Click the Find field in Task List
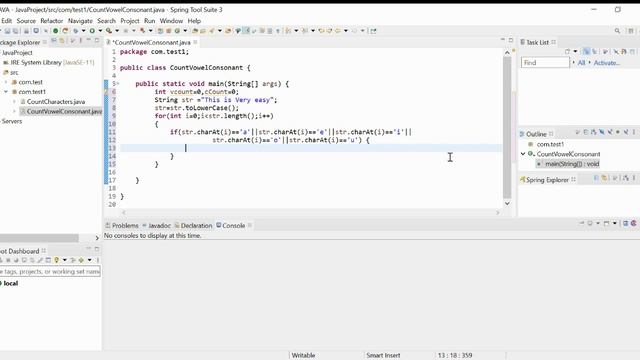Screen dimensions: 640x360 click(545, 62)
